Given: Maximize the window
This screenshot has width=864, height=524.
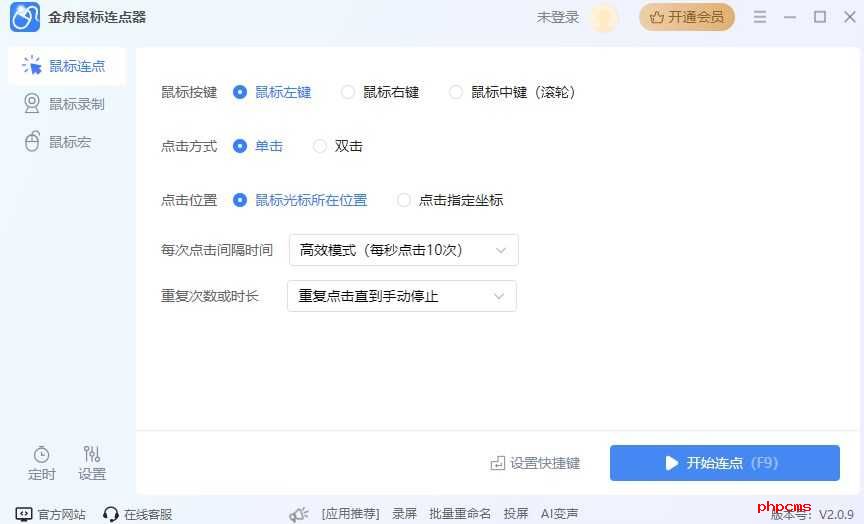Looking at the screenshot, I should [820, 17].
